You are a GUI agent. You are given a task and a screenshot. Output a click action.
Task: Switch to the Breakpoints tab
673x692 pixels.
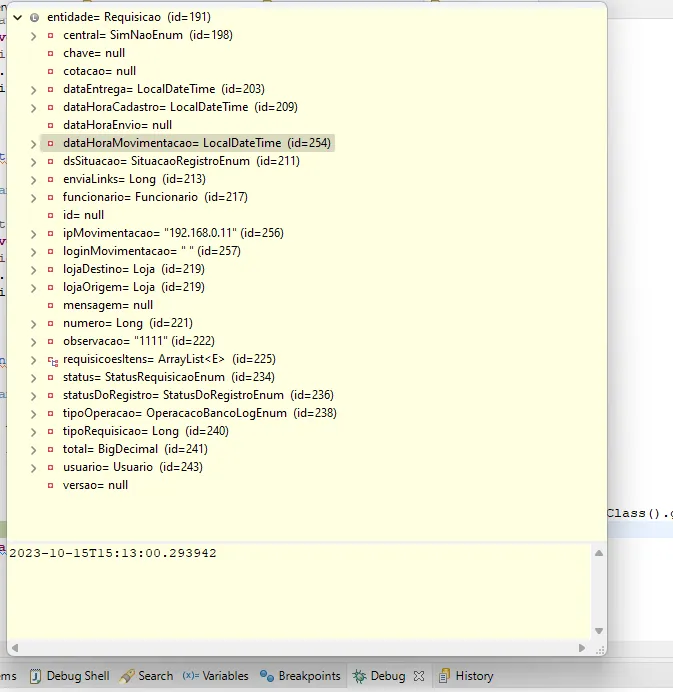pyautogui.click(x=300, y=676)
